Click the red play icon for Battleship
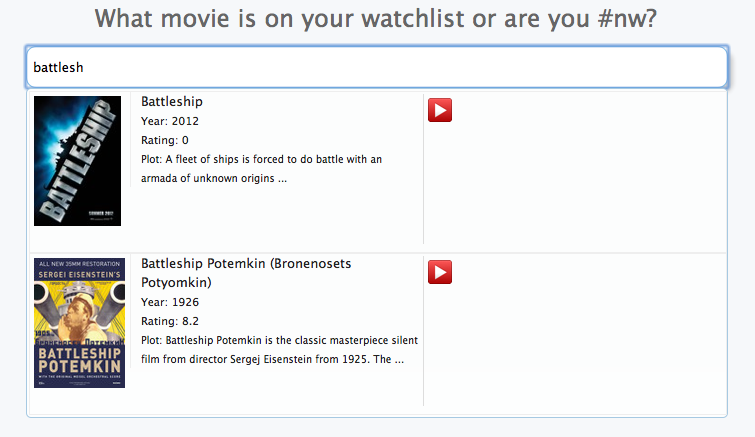 pyautogui.click(x=440, y=110)
